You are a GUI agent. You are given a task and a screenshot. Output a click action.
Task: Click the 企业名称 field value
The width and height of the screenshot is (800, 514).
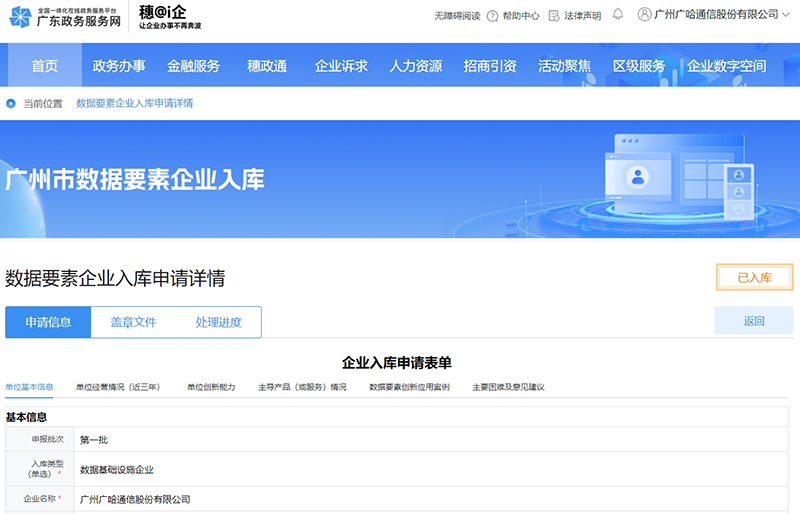click(x=135, y=499)
